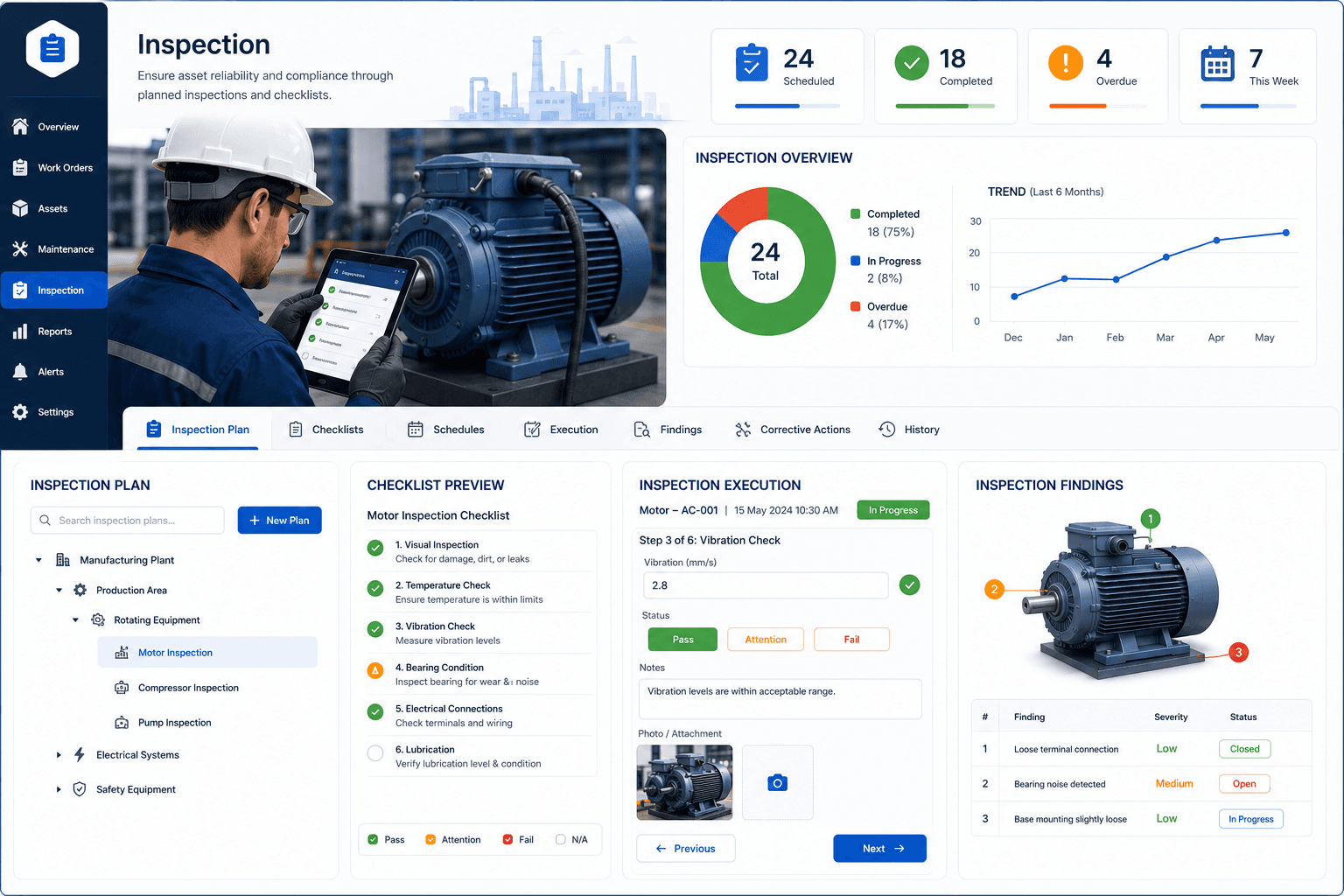
Task: Click the Settings gear icon in sidebar
Action: point(20,412)
